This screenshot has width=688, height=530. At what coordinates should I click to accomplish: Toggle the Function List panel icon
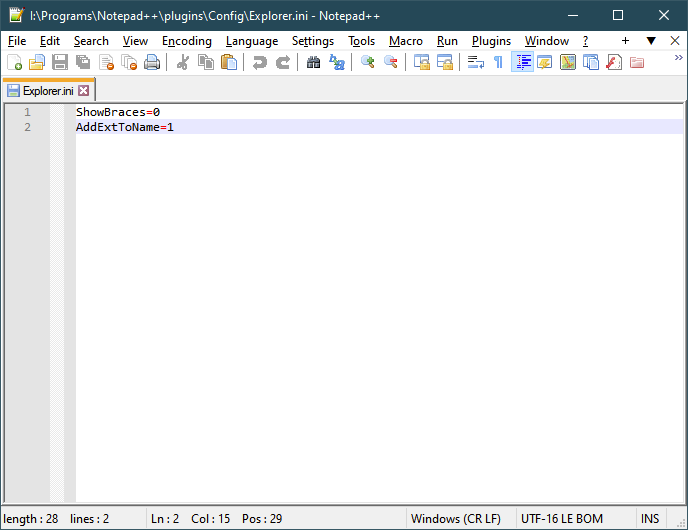[x=614, y=62]
